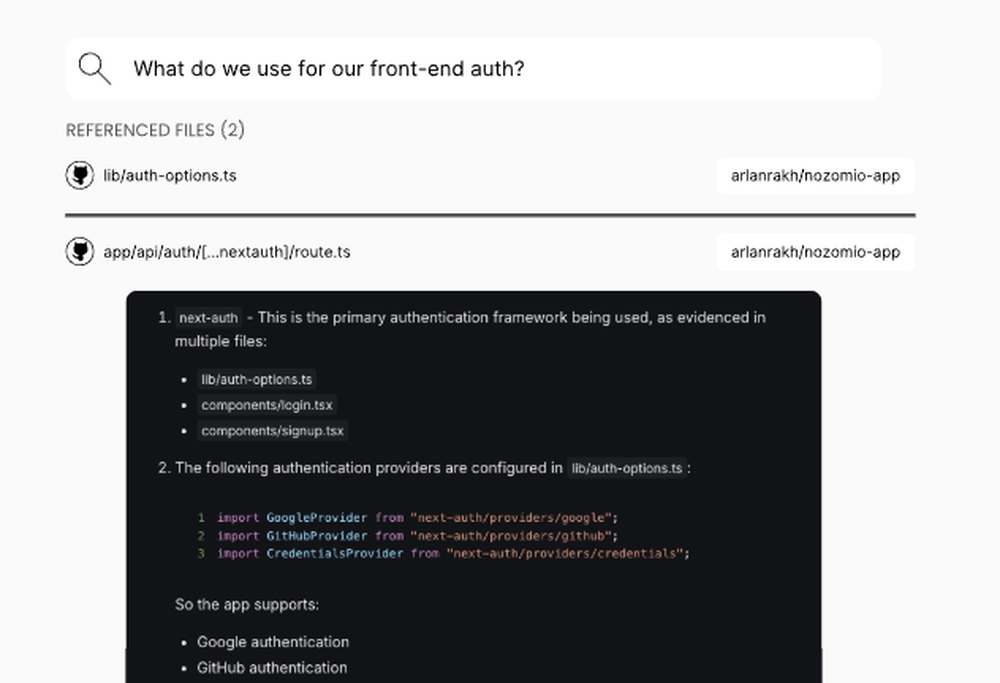Click the REFERENCED FILES (2) heading
The height and width of the screenshot is (683, 1000).
(x=155, y=130)
